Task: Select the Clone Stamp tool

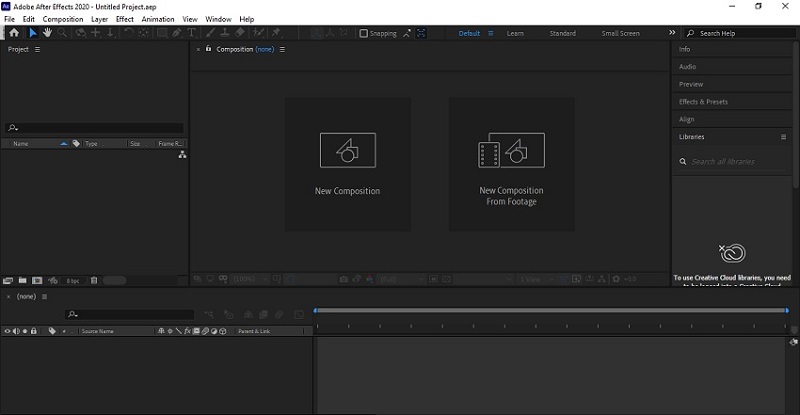Action: click(224, 33)
